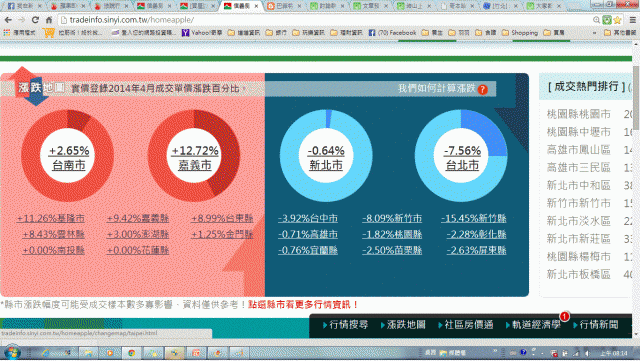The width and height of the screenshot is (640, 361).
Task: Click the browser forward arrow
Action: point(22,20)
